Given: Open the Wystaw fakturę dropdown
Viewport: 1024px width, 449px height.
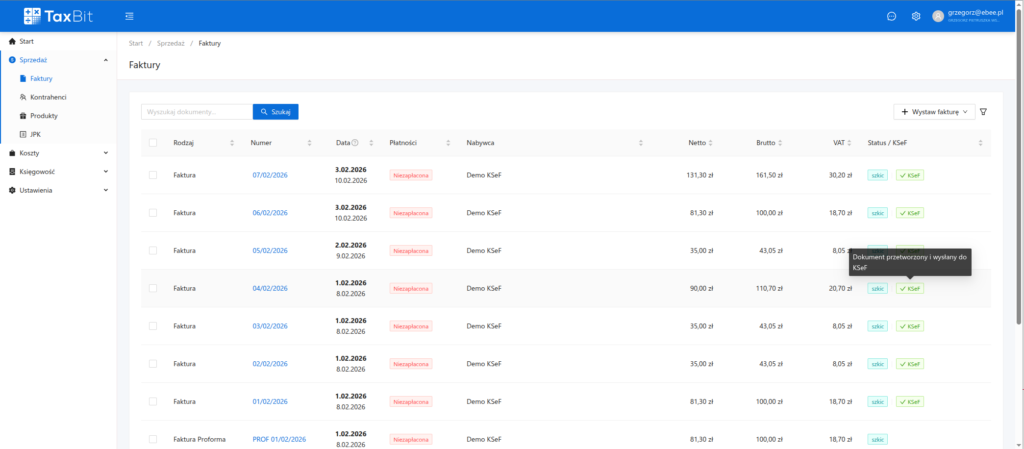Looking at the screenshot, I should pos(934,112).
